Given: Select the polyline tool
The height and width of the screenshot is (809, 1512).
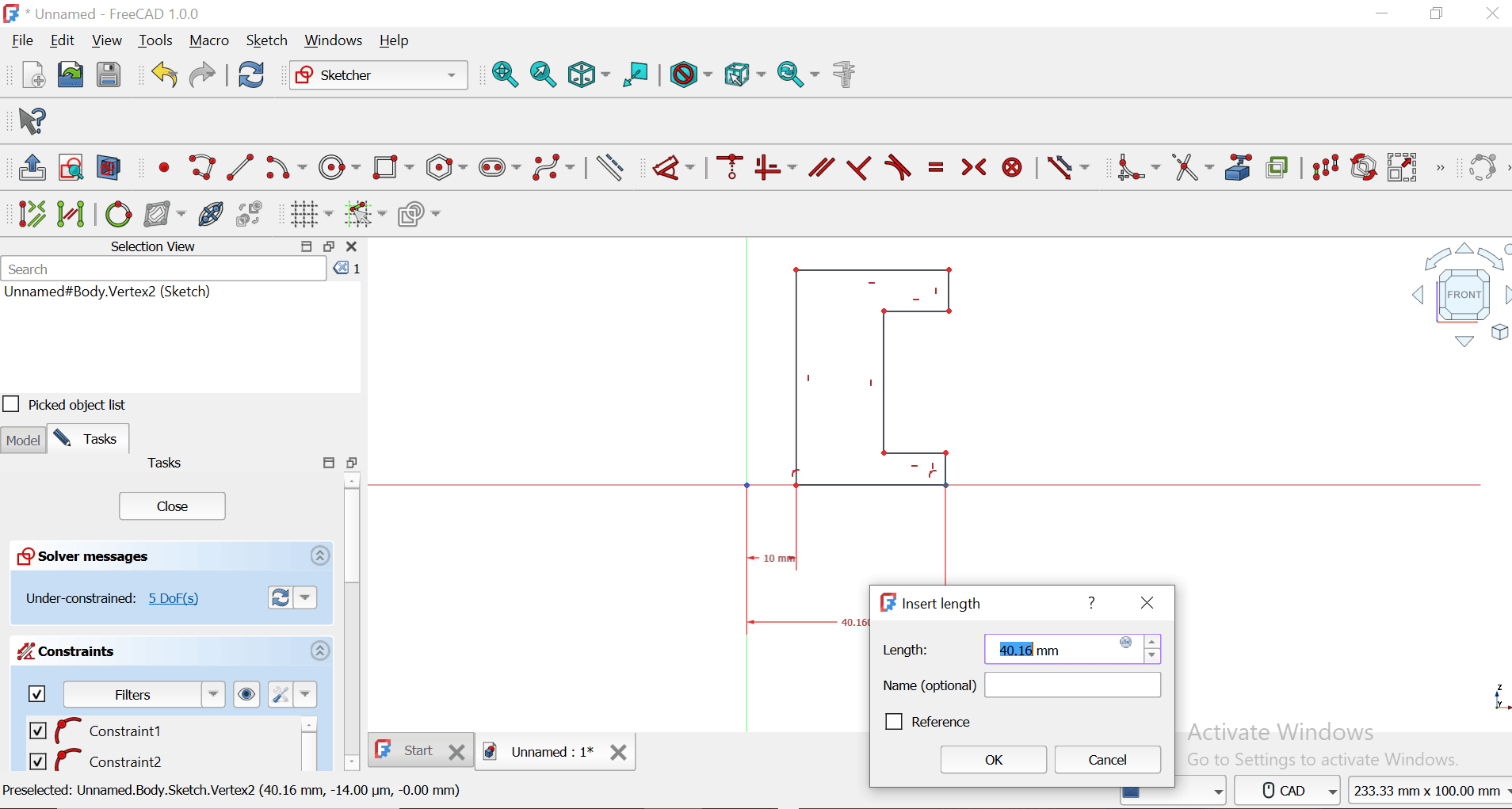Looking at the screenshot, I should click(x=202, y=167).
